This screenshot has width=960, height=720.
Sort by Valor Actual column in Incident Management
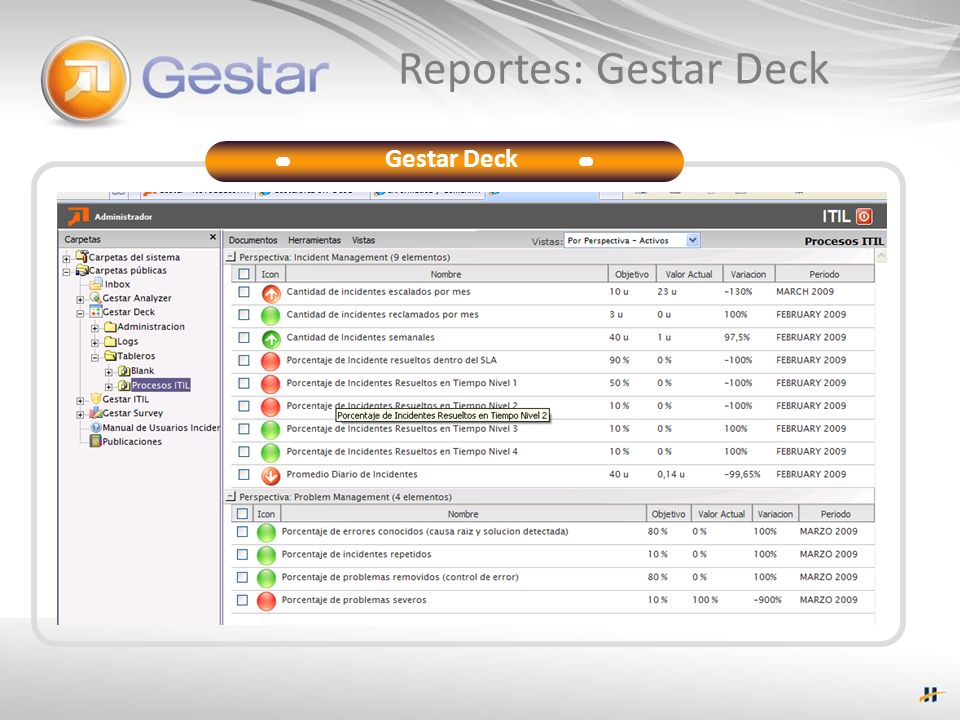tap(689, 274)
